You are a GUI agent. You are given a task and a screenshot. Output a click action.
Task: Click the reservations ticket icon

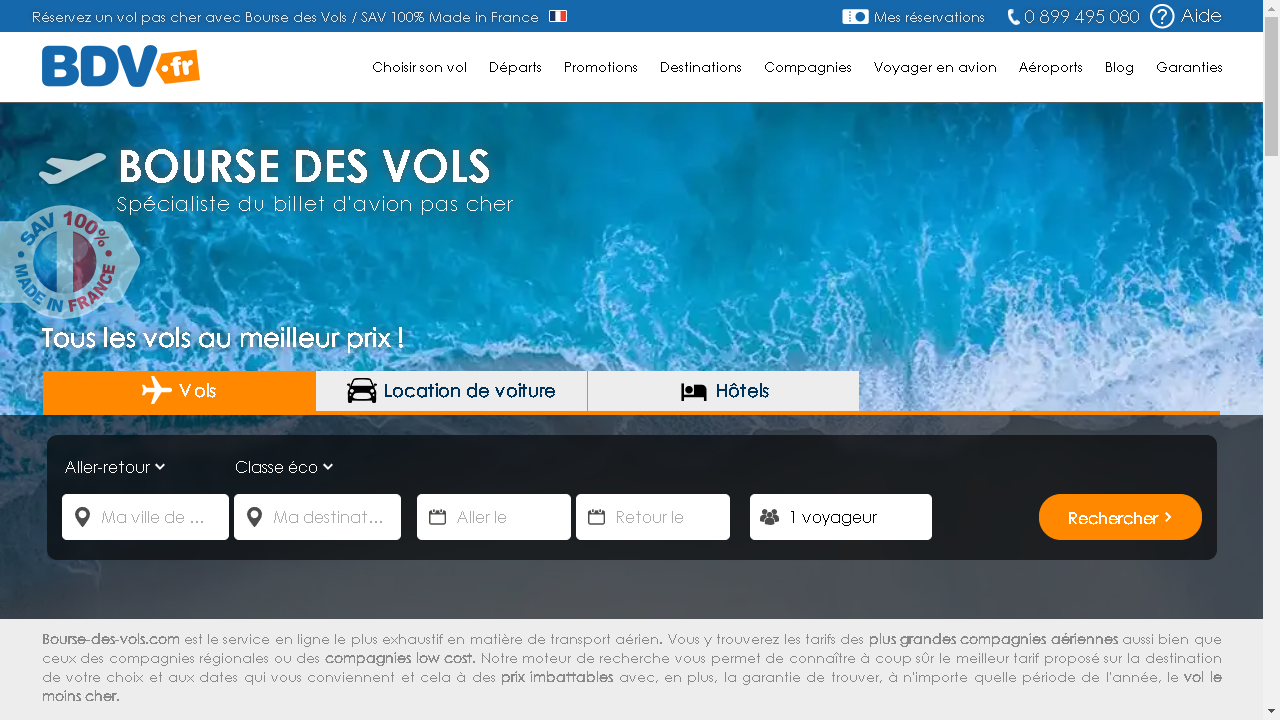[x=855, y=16]
